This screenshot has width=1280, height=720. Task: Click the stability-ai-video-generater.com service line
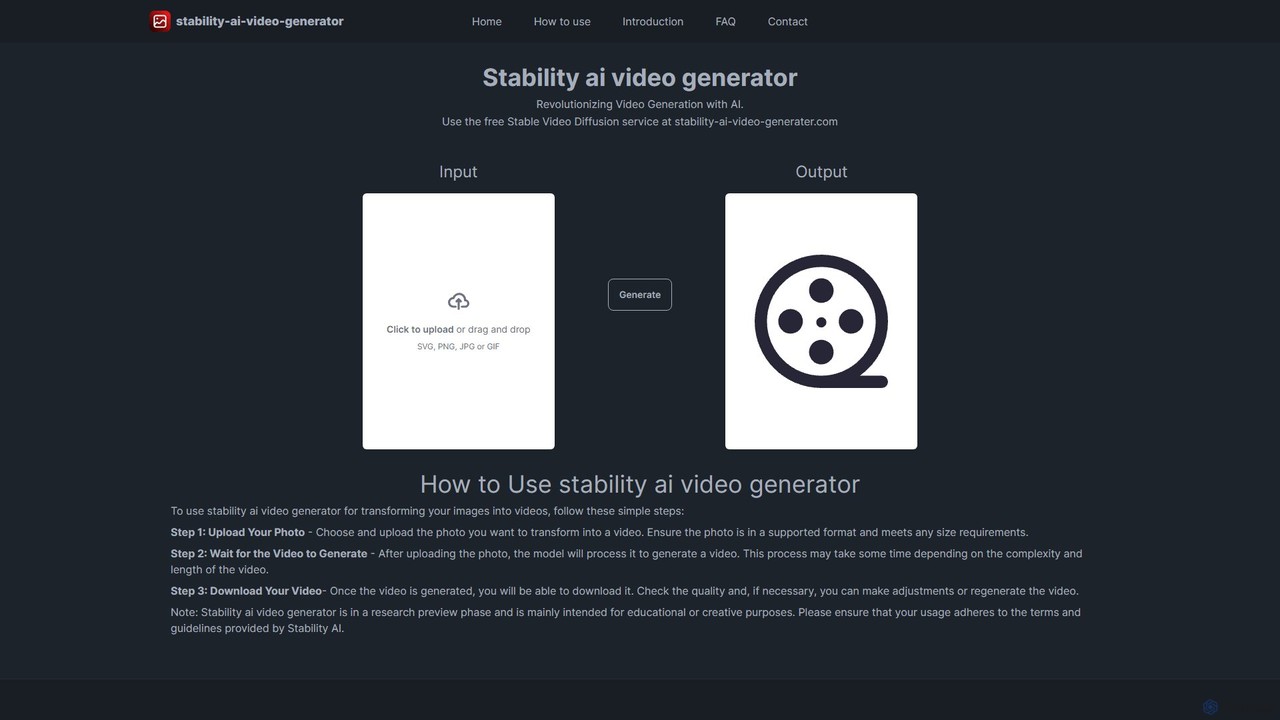[640, 122]
